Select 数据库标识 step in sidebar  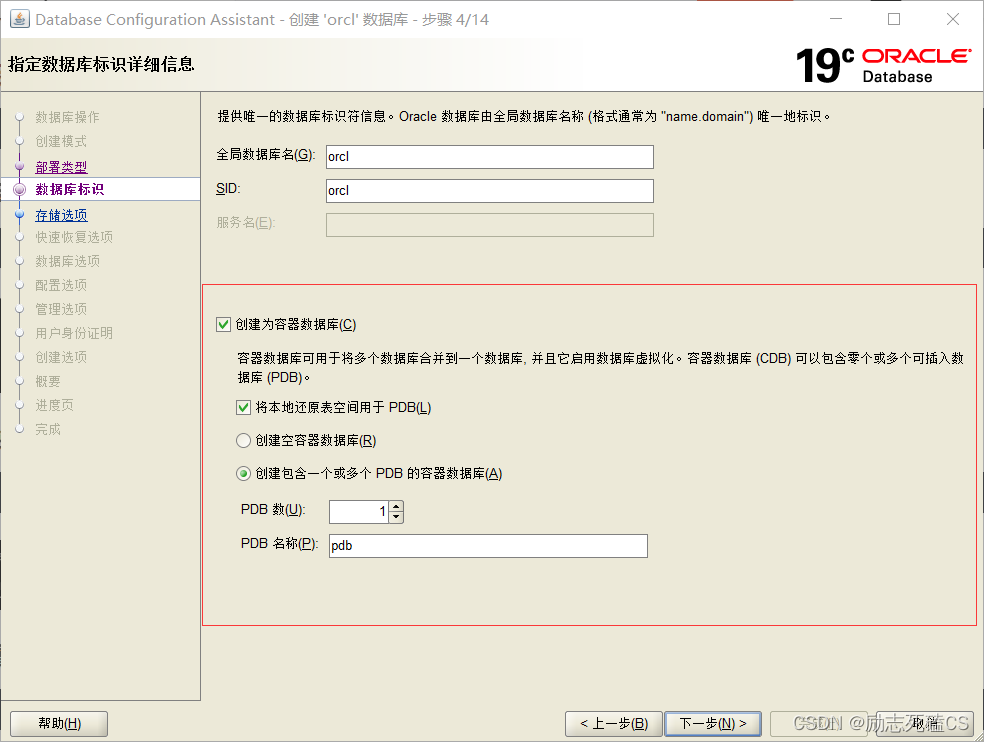tap(70, 190)
